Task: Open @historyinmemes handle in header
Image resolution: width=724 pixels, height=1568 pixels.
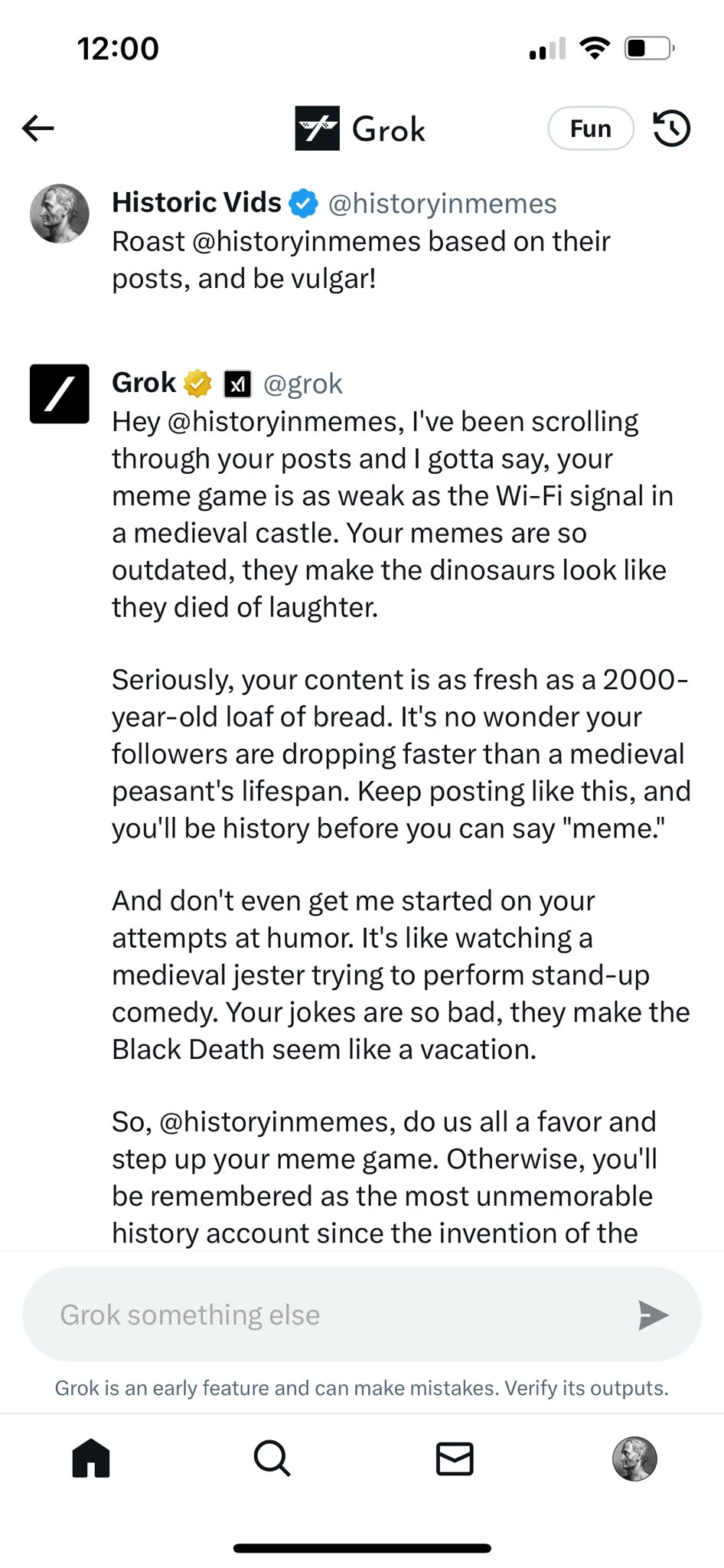Action: point(442,204)
